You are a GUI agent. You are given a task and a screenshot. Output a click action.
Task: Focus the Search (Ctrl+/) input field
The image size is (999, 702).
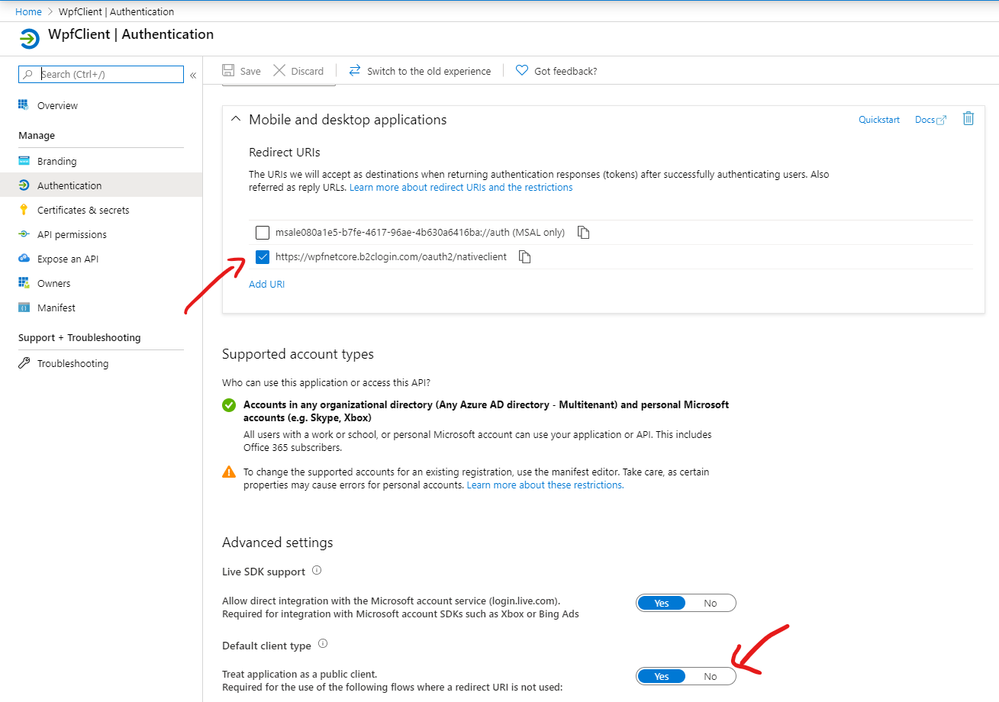(x=101, y=75)
